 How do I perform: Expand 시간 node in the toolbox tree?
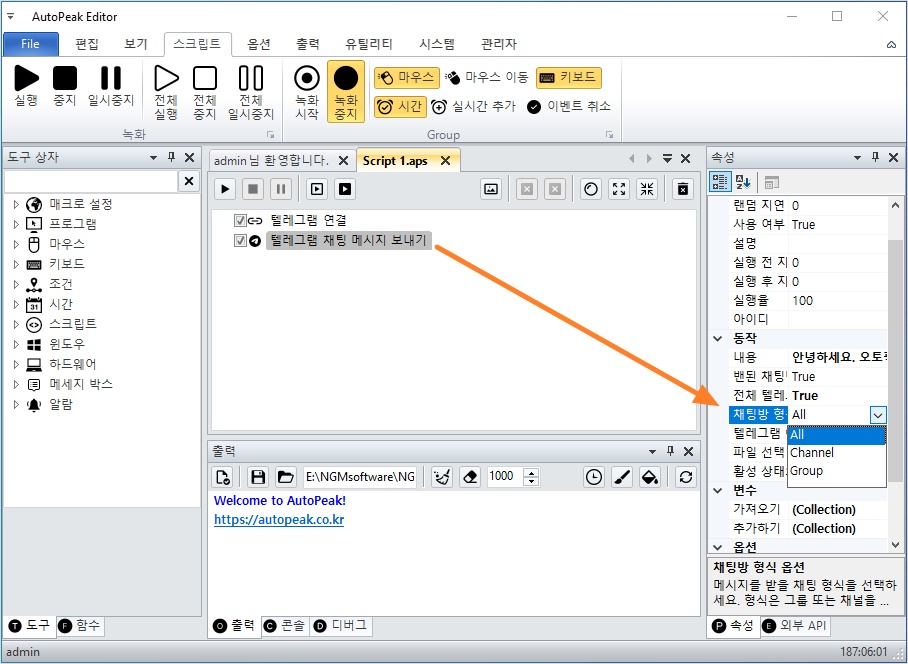point(16,305)
